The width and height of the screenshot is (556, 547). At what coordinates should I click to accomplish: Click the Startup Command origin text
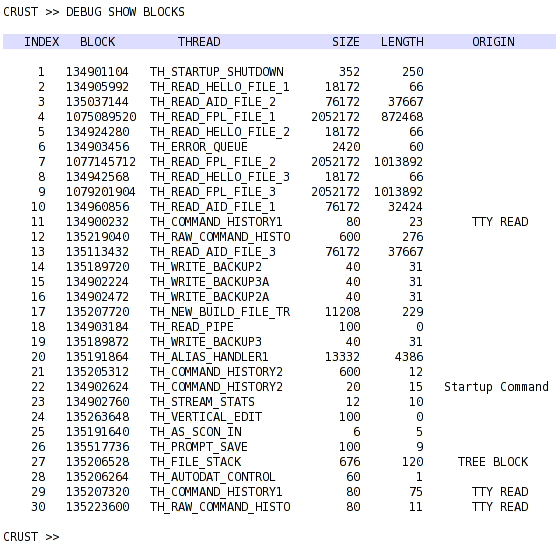[x=496, y=387]
